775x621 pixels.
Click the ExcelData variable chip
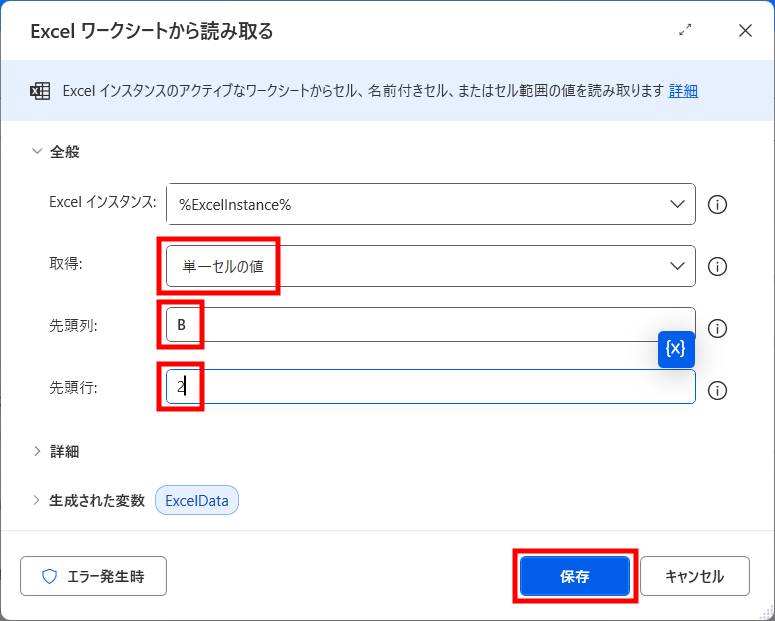point(197,500)
